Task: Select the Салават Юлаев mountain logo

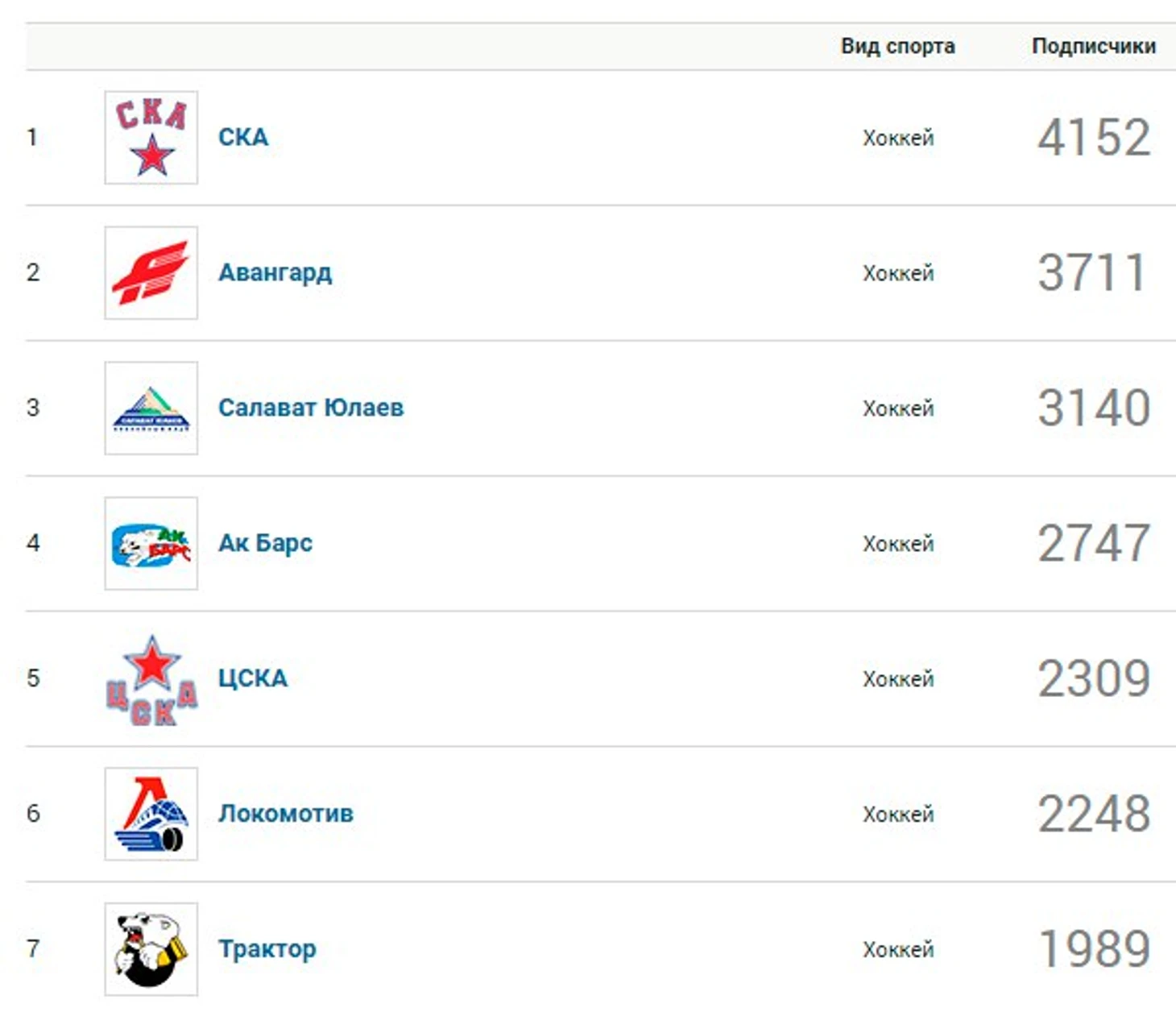Action: (x=151, y=409)
